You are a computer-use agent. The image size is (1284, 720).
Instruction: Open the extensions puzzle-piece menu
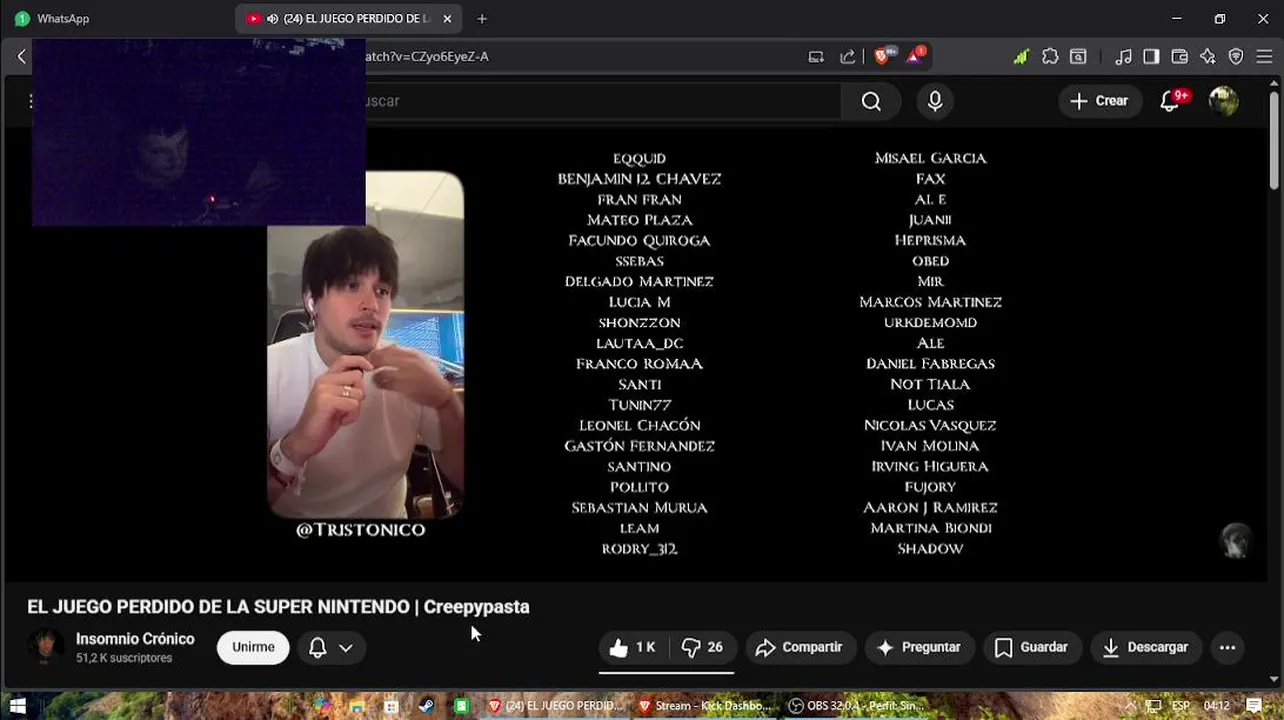(1050, 57)
